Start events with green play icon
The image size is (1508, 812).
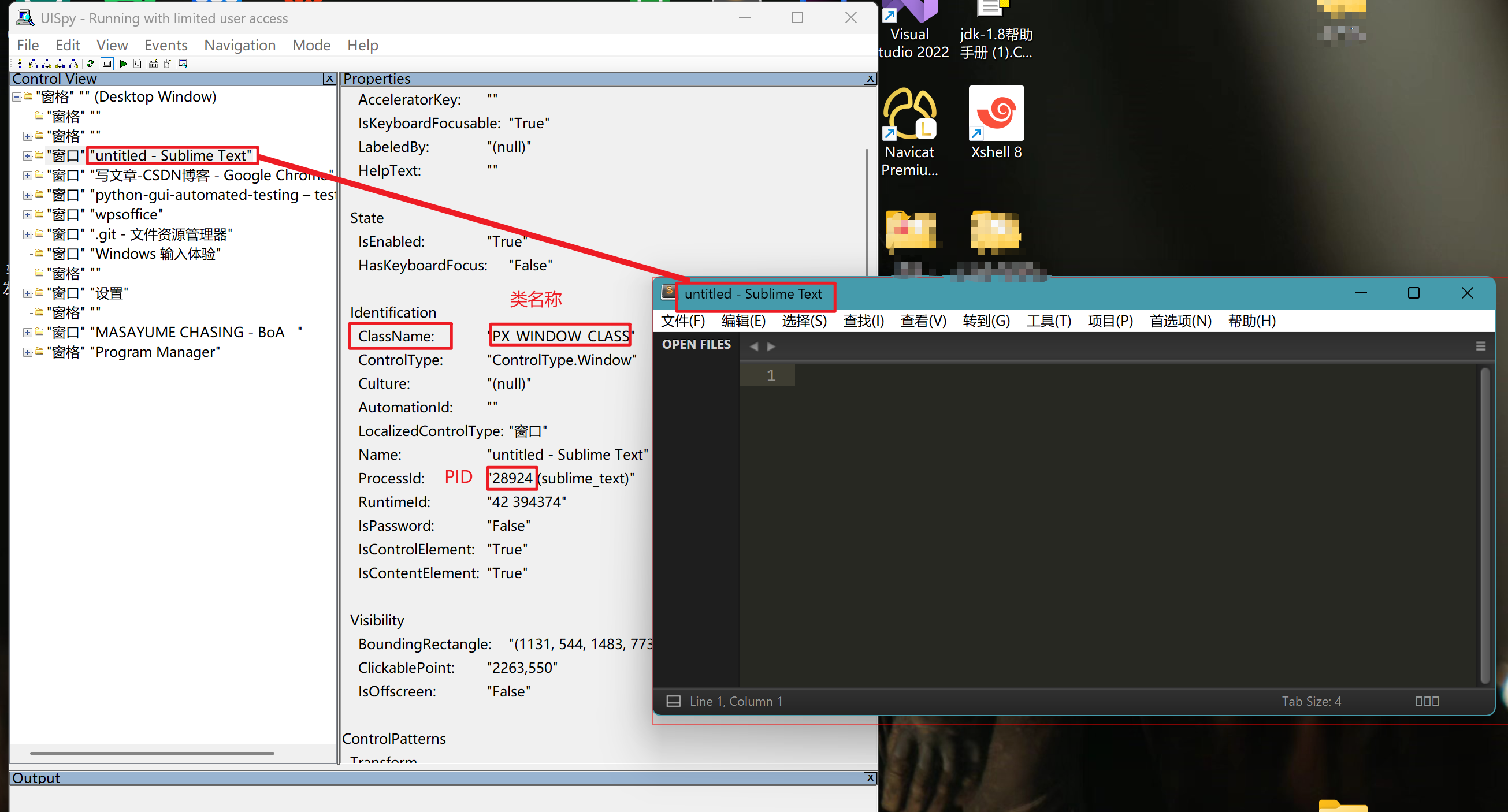pyautogui.click(x=124, y=64)
